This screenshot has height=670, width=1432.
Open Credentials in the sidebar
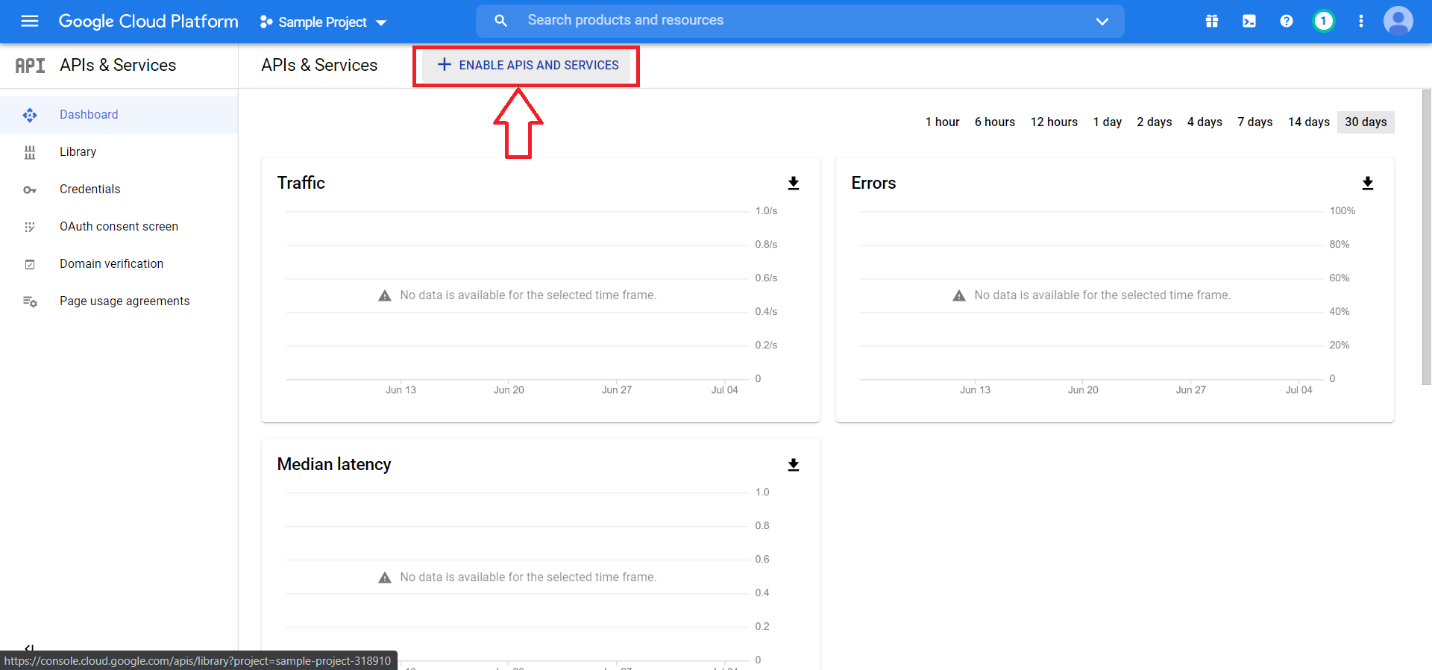119,189
